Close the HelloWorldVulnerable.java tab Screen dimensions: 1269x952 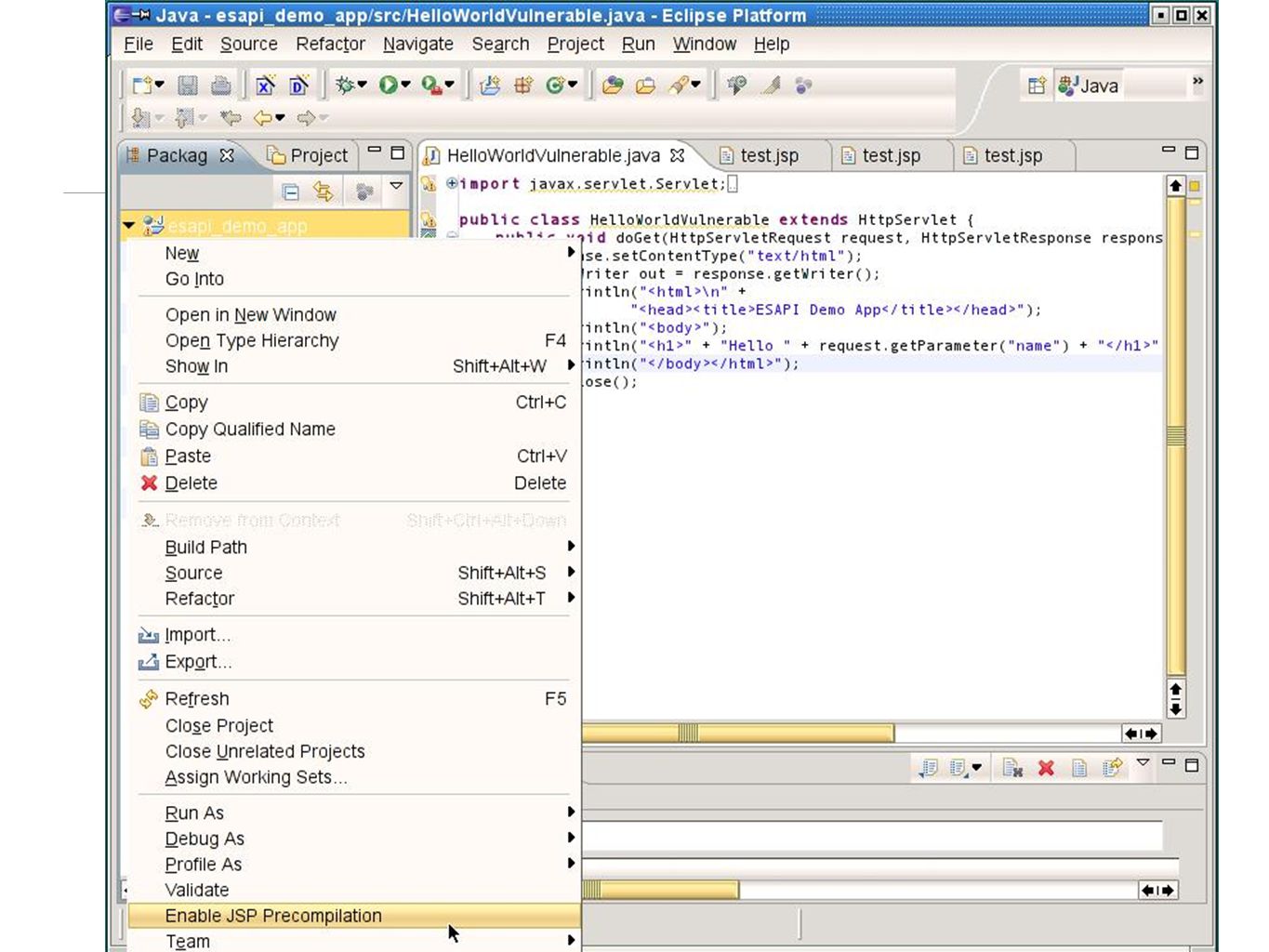(677, 155)
